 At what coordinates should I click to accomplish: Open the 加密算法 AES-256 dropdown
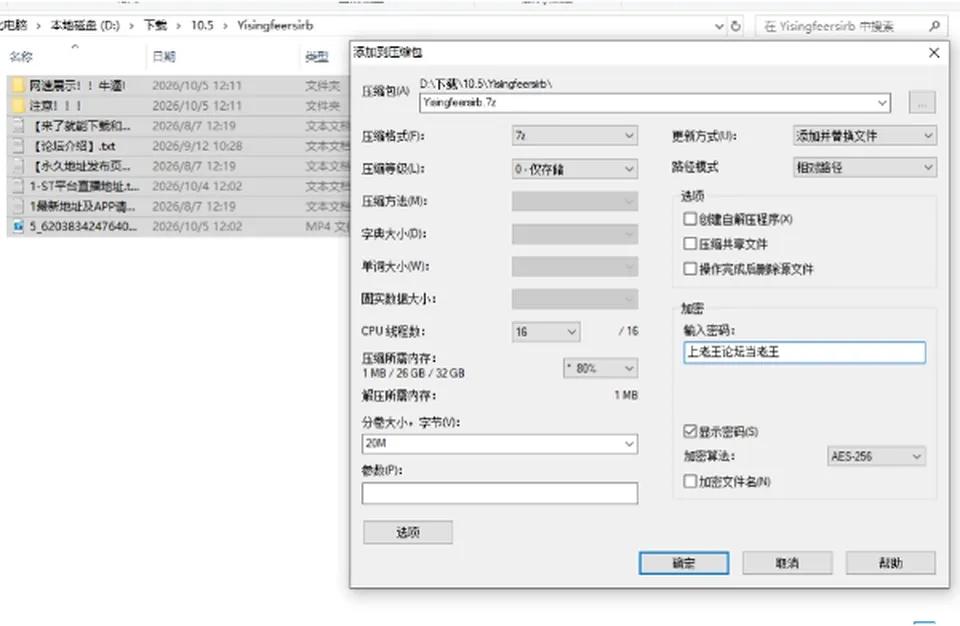click(x=876, y=456)
